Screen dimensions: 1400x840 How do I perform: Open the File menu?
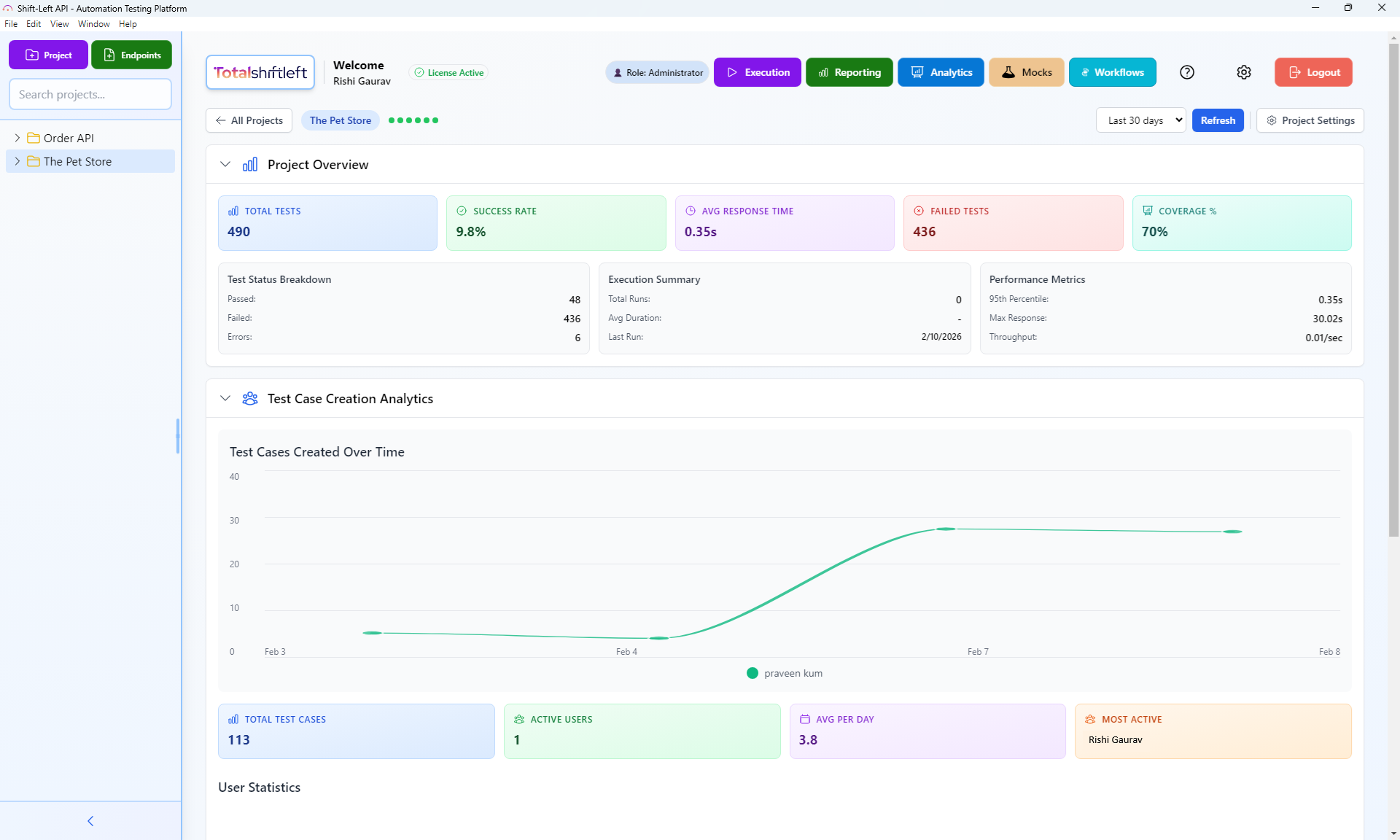(11, 23)
